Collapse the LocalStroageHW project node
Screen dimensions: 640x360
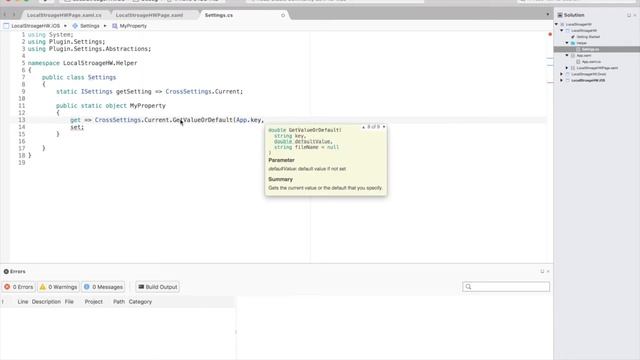[562, 31]
